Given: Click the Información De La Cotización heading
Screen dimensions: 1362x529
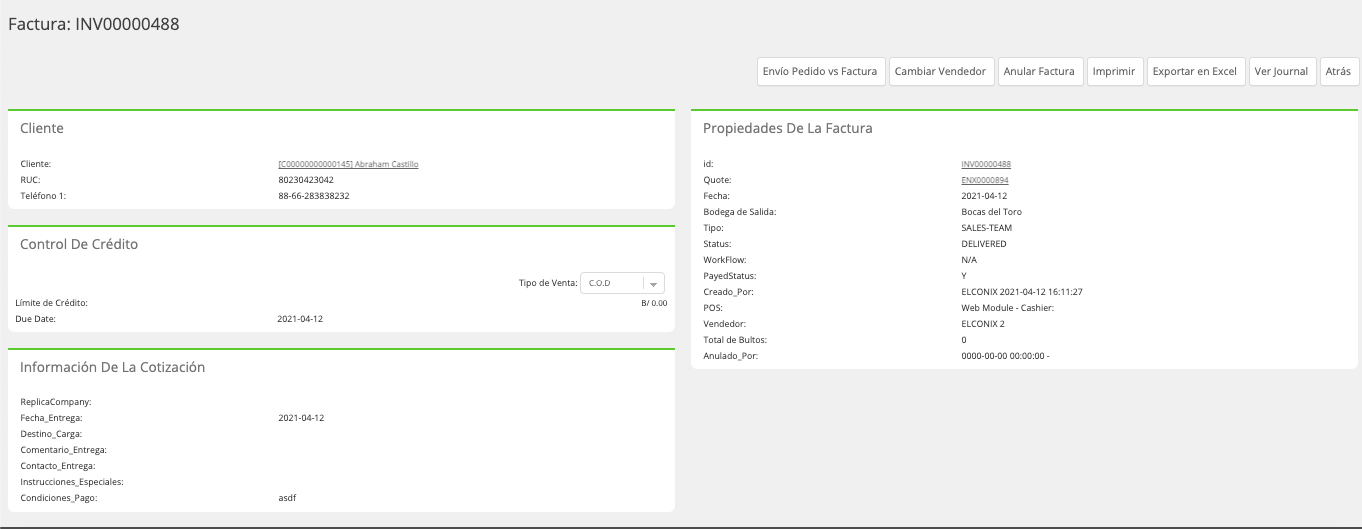Looking at the screenshot, I should coord(113,367).
